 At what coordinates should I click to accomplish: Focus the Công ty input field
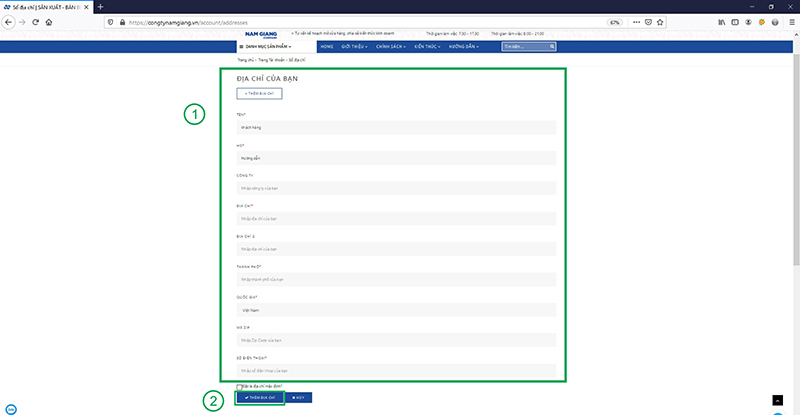396,188
